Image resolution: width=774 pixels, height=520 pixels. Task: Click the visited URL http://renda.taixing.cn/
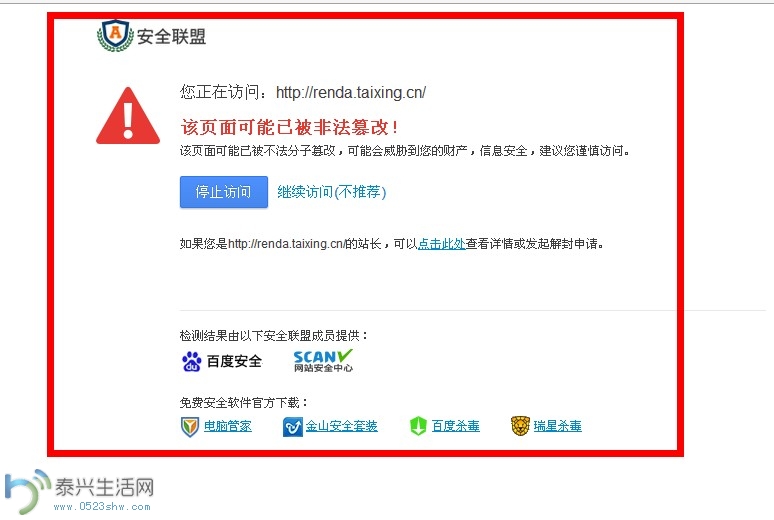[x=351, y=92]
